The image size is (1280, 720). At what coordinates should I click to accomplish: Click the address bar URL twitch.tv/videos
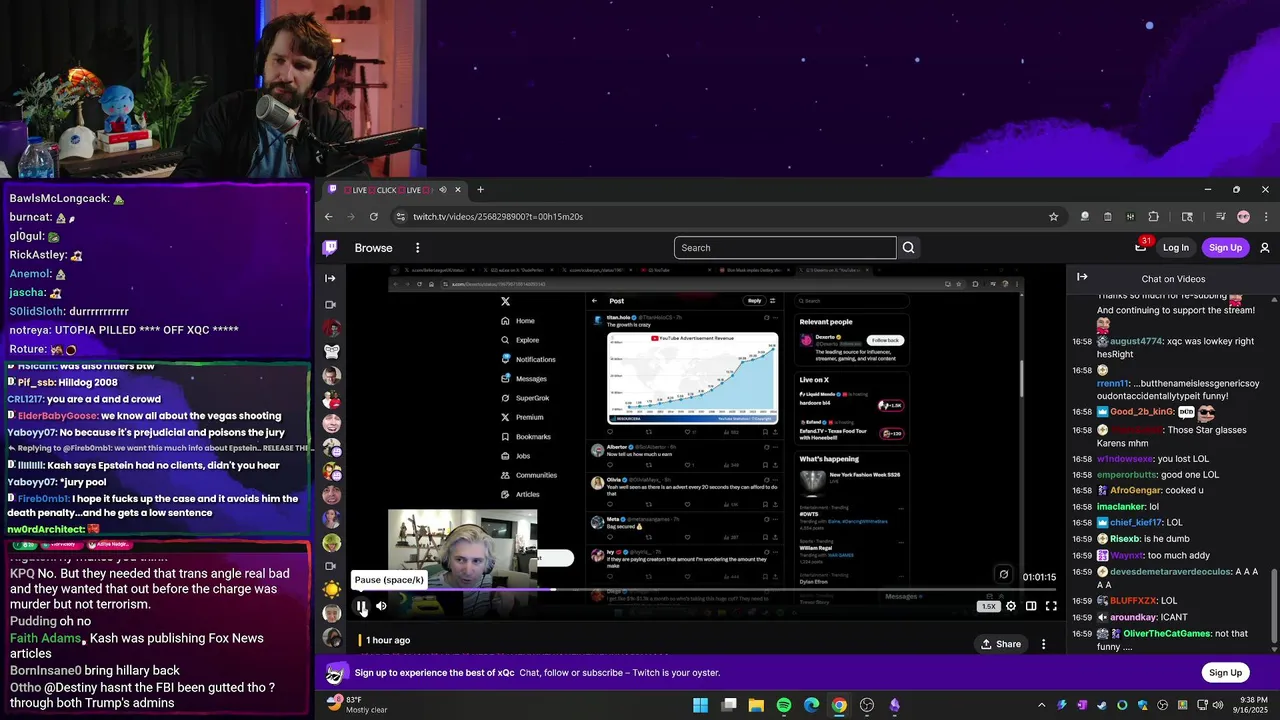498,216
